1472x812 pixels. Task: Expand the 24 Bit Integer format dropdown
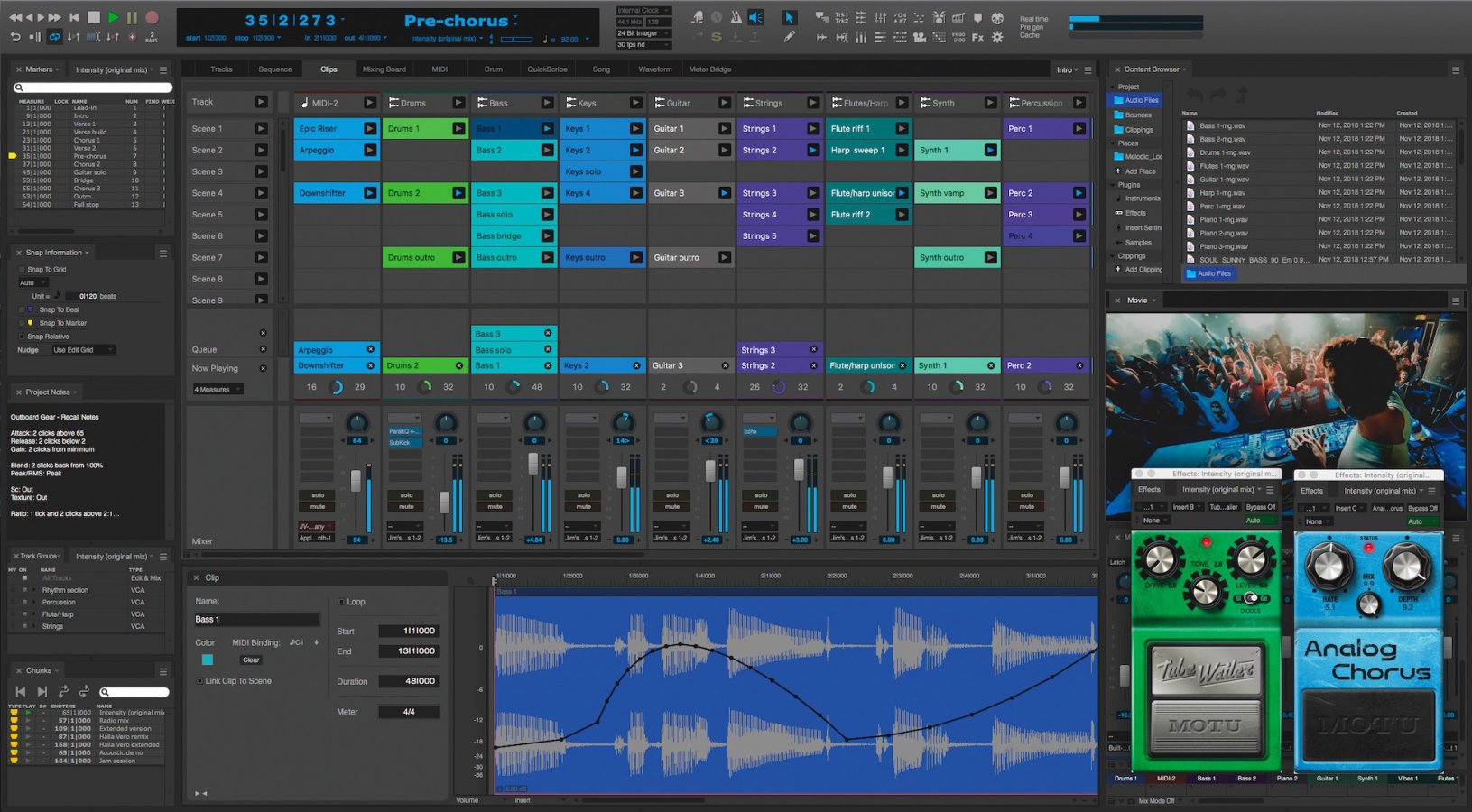(x=643, y=33)
